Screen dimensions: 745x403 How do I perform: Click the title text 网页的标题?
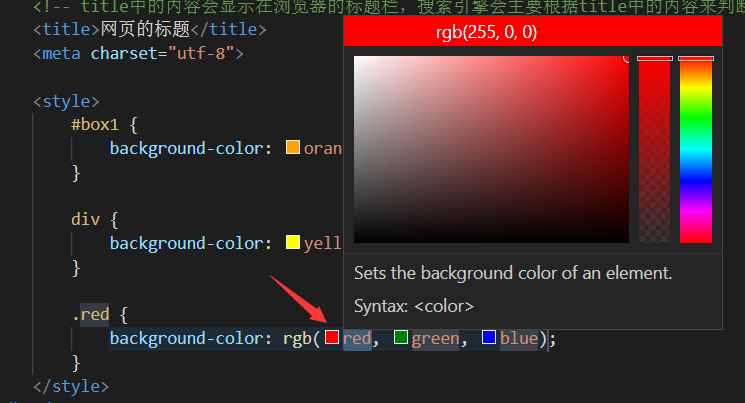click(145, 29)
